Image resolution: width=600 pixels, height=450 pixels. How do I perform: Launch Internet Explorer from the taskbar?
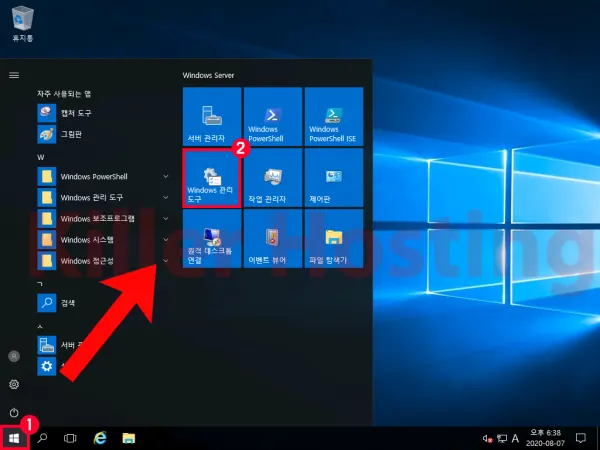[x=100, y=438]
